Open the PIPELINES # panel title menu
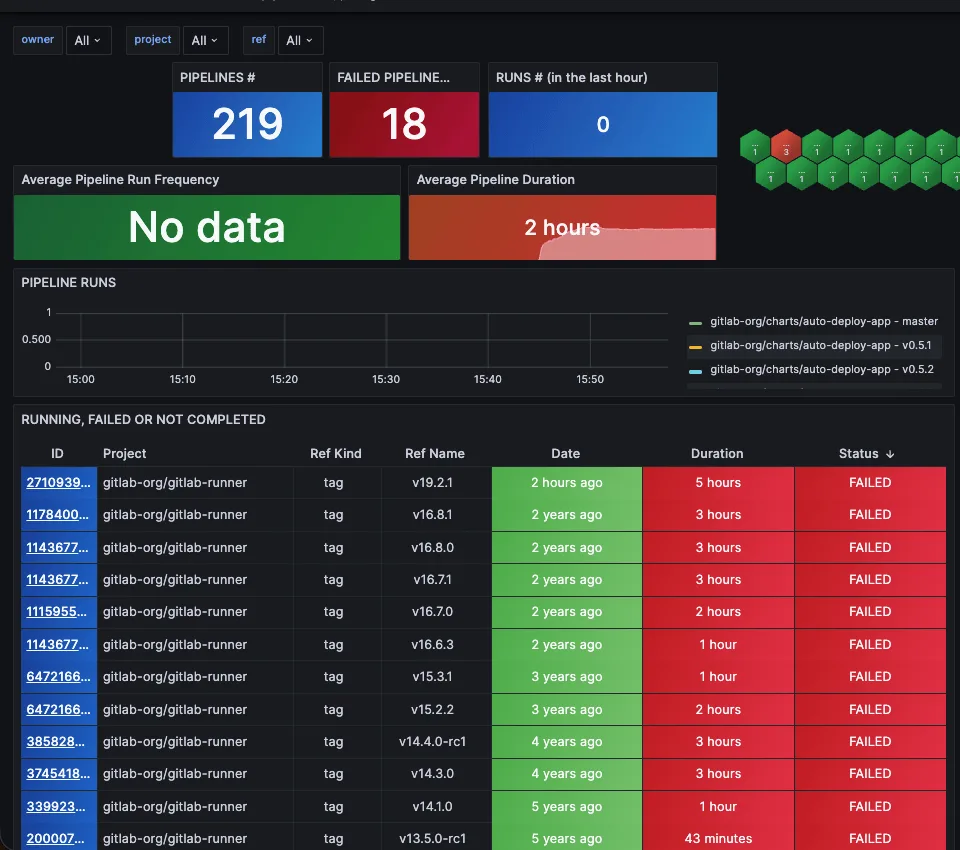The width and height of the screenshot is (960, 850). pos(217,78)
